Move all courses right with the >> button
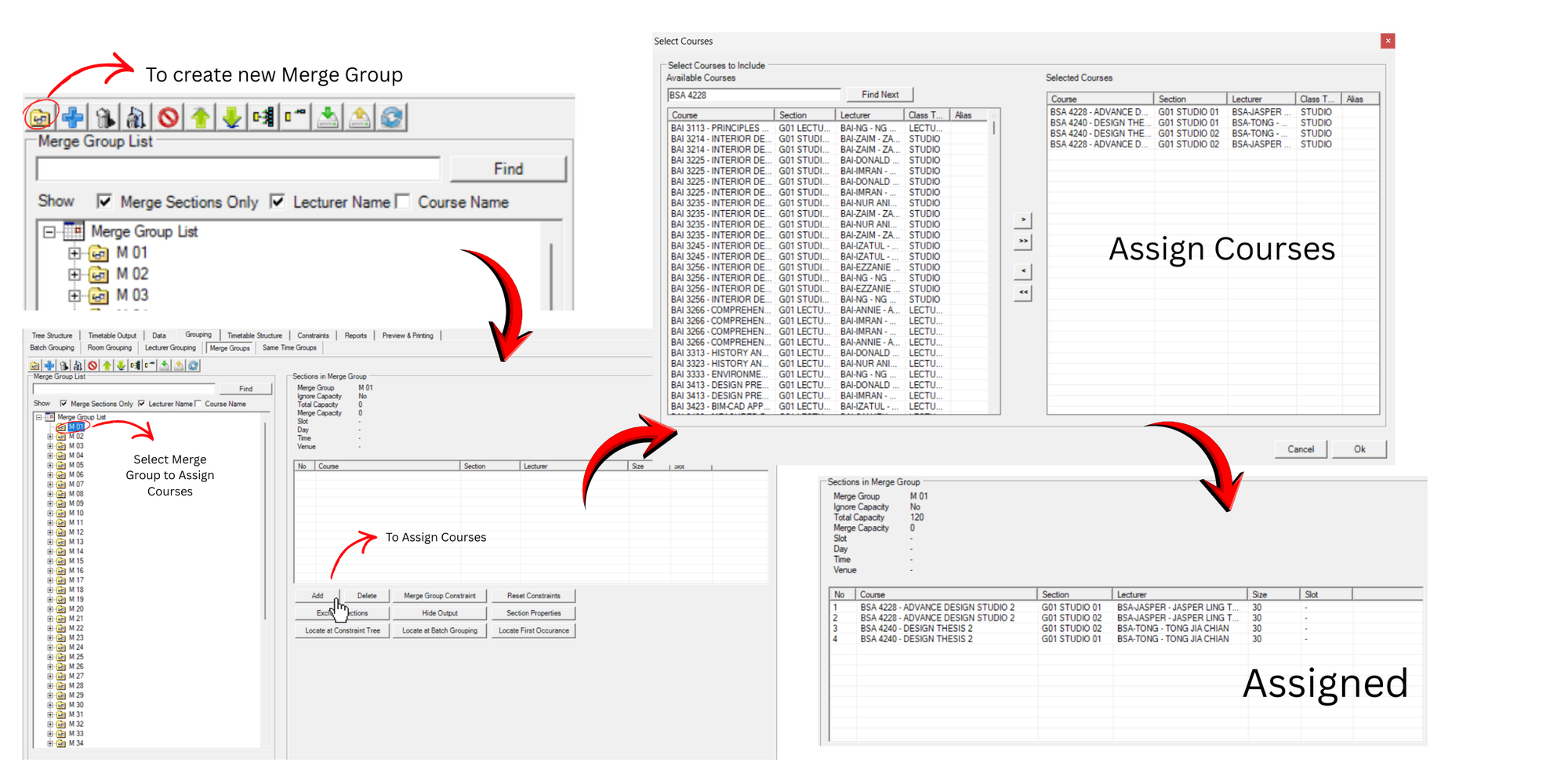Viewport: 1568px width, 784px height. [1023, 241]
